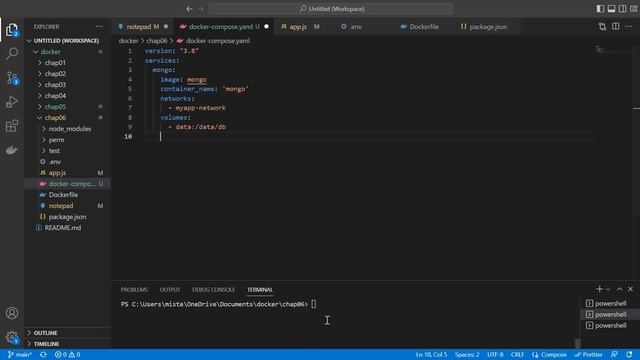Click Synchronize Changes in status bar

click(43, 355)
